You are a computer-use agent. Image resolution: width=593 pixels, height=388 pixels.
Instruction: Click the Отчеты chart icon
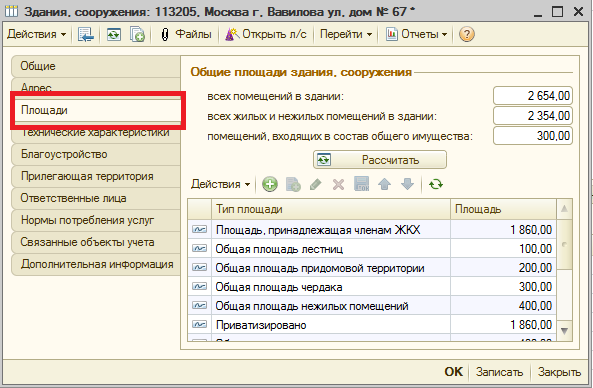click(391, 34)
